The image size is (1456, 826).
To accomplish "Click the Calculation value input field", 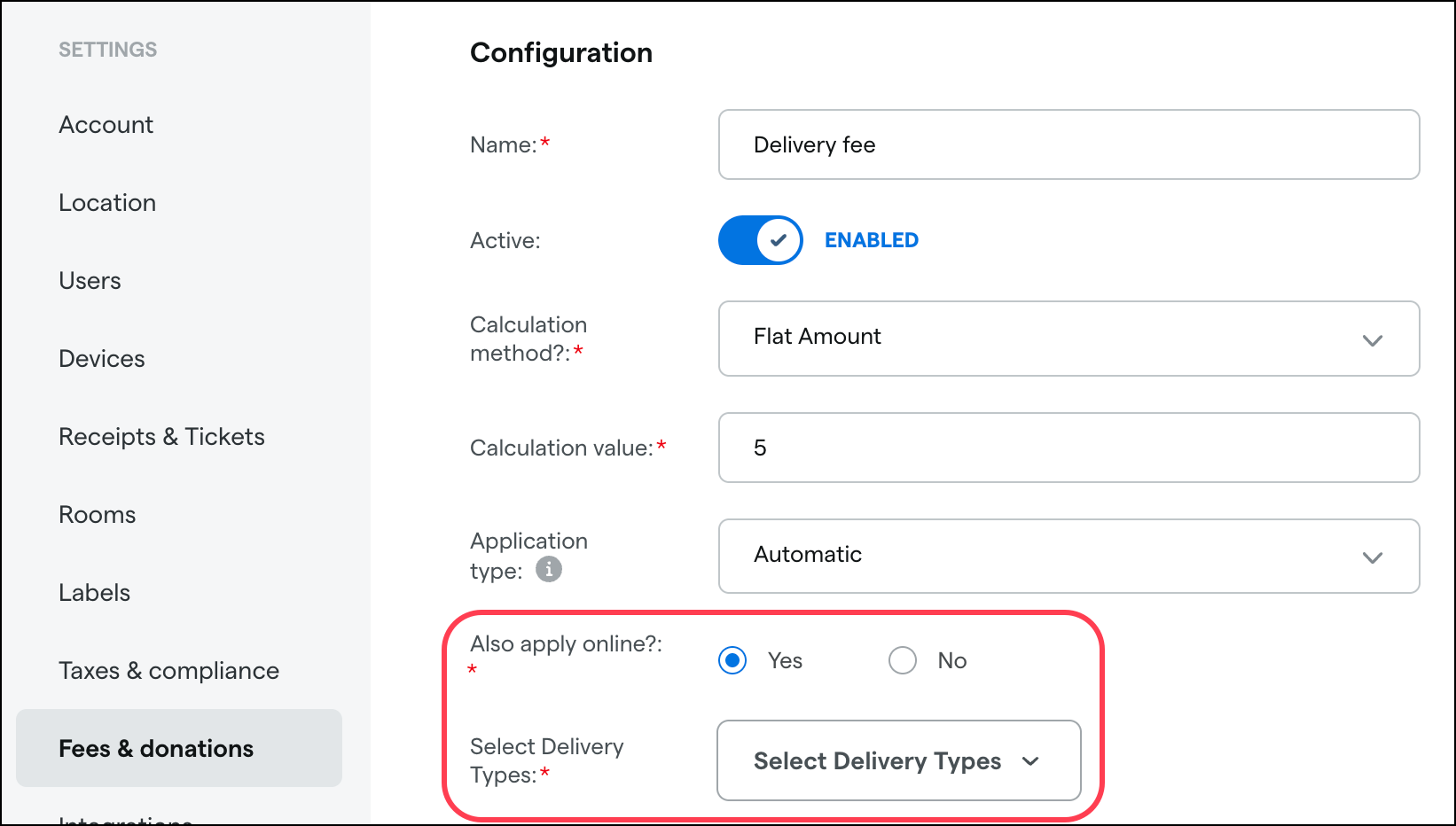I will (x=1068, y=448).
